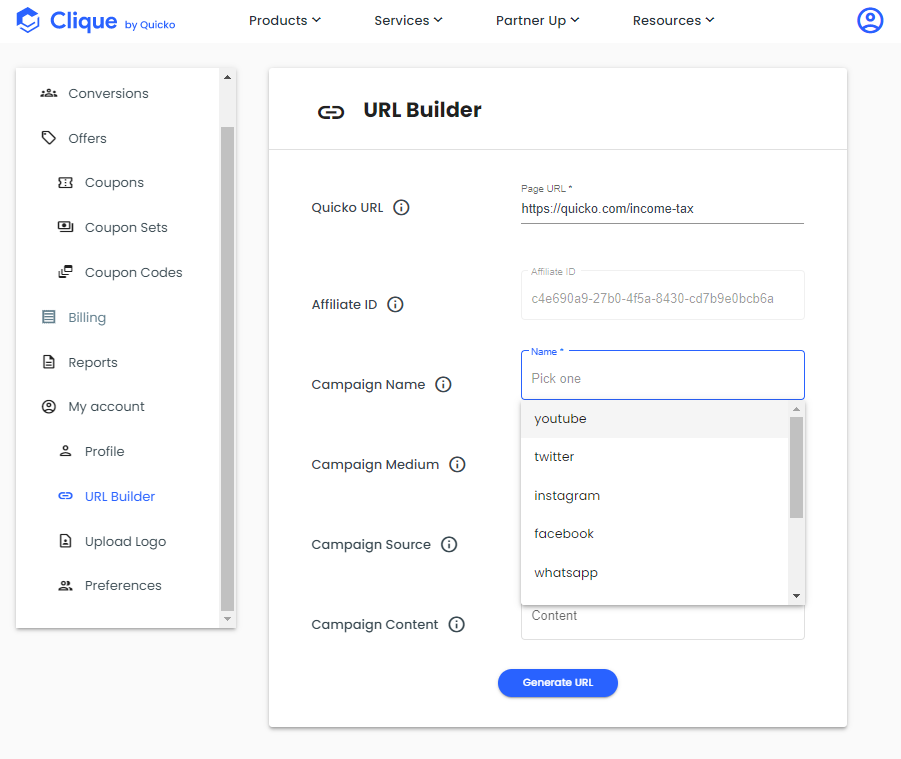Expand the Services menu
Screen dimensions: 901x759
tap(408, 21)
